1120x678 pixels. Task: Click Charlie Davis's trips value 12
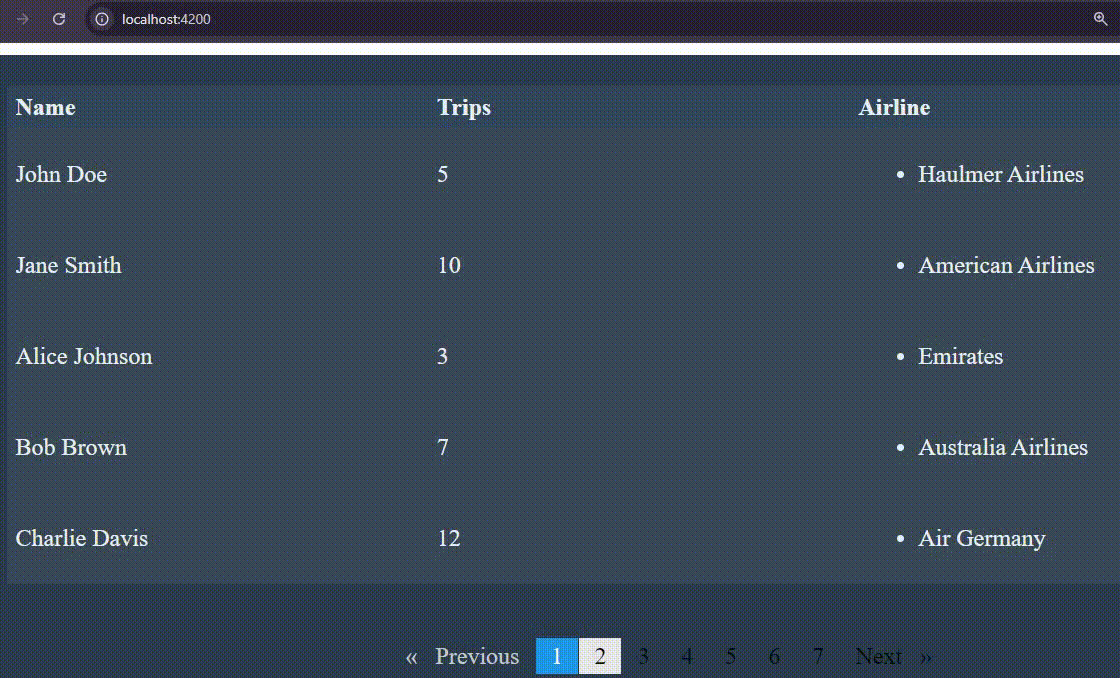coord(449,538)
